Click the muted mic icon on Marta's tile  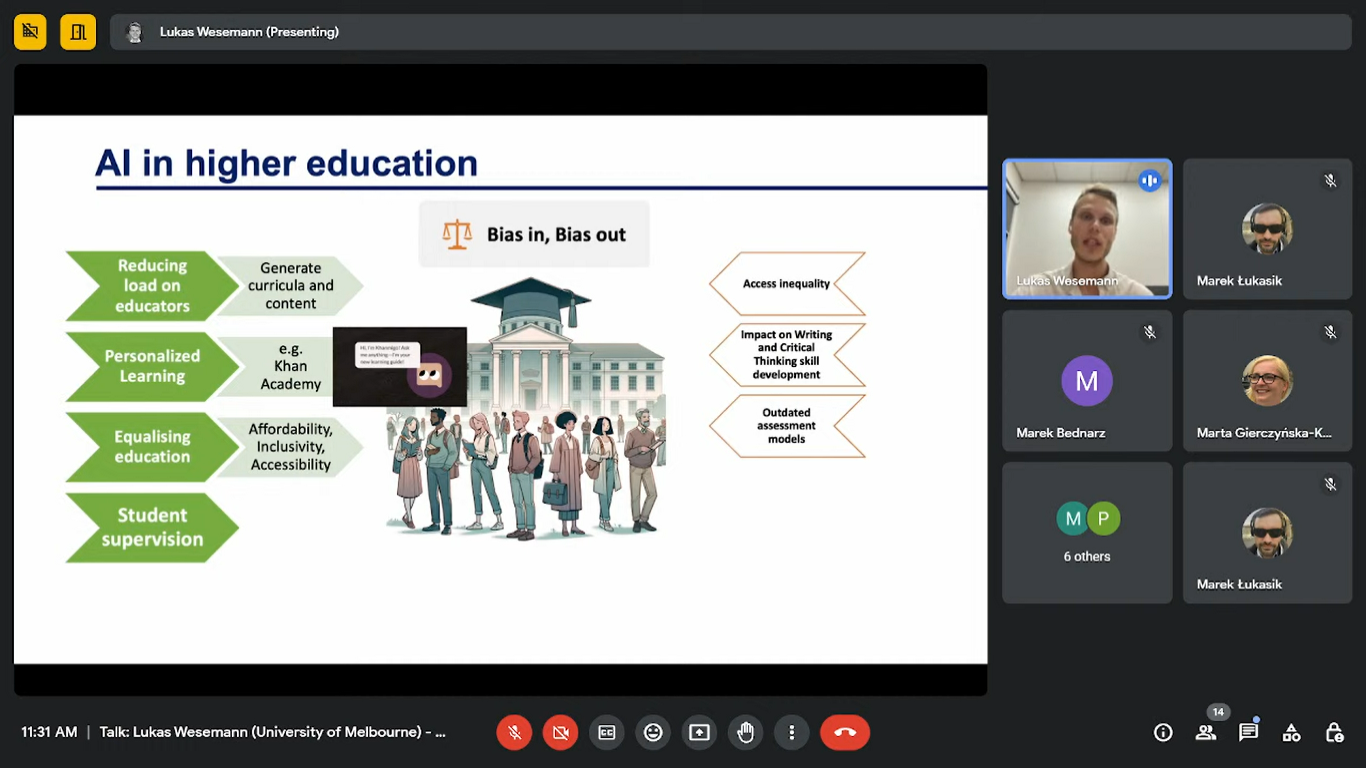(x=1330, y=332)
